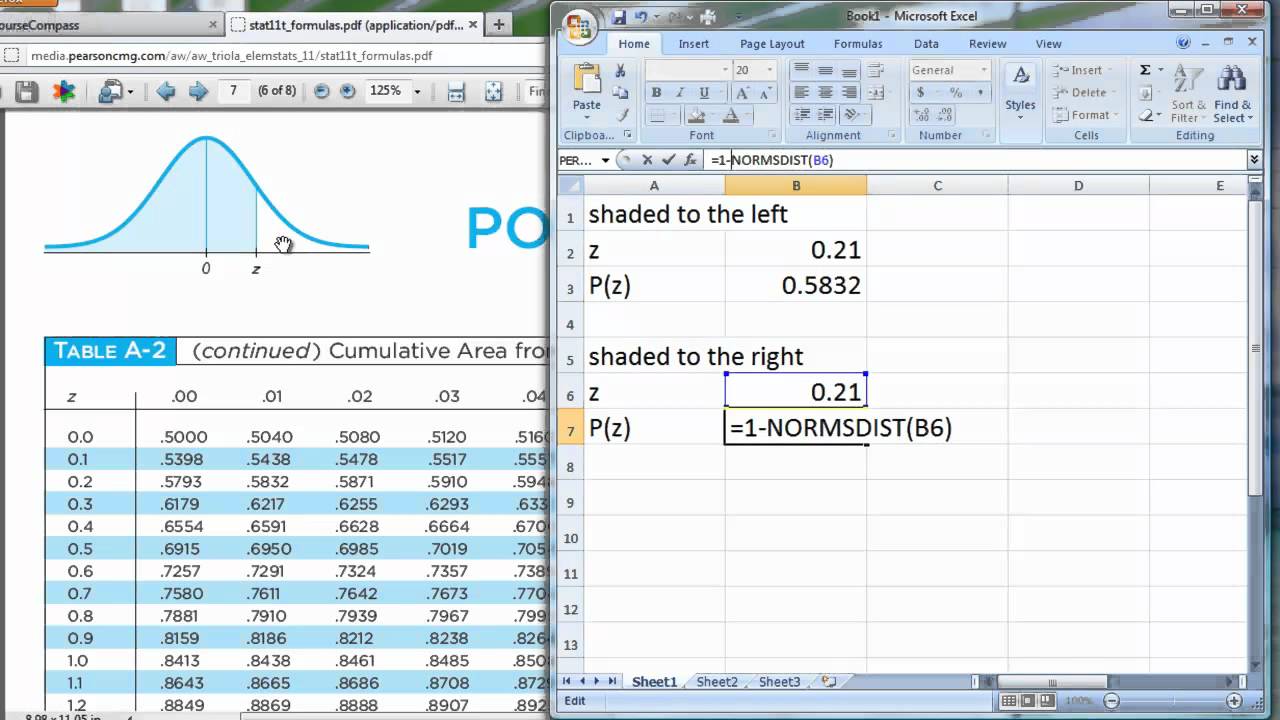Increase decimal places
The width and height of the screenshot is (1280, 720).
921,116
